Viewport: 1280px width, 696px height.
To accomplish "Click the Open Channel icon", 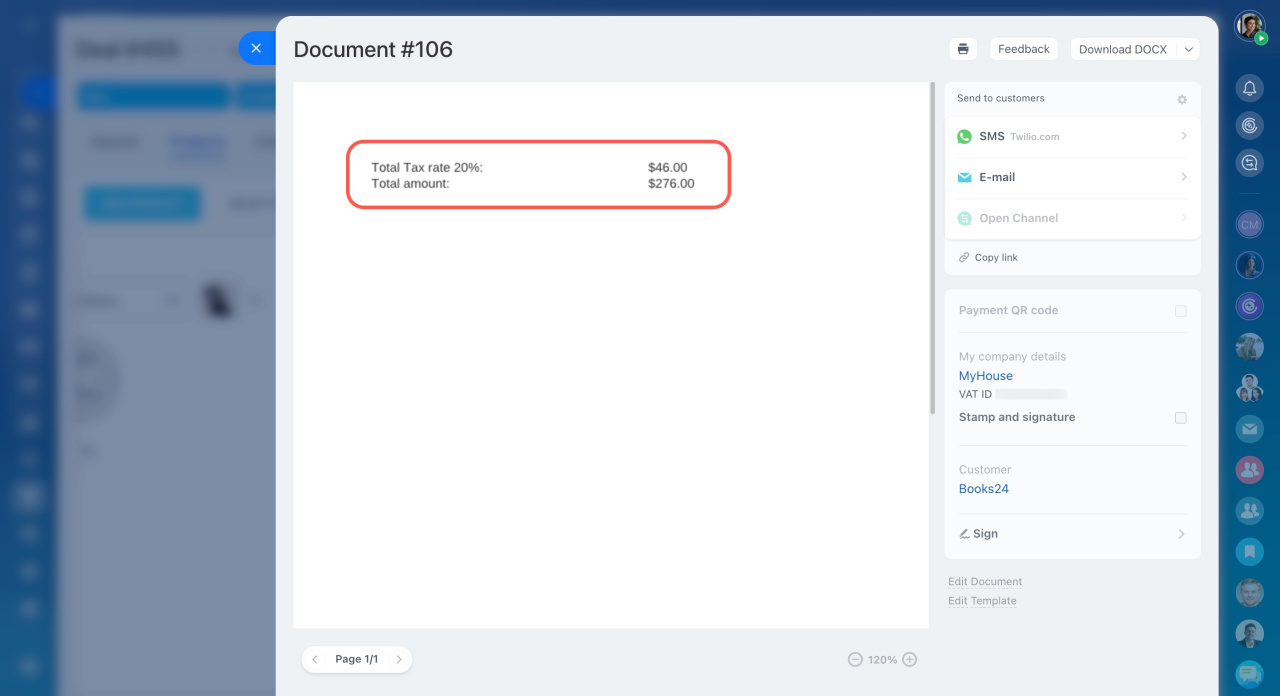I will pos(964,218).
